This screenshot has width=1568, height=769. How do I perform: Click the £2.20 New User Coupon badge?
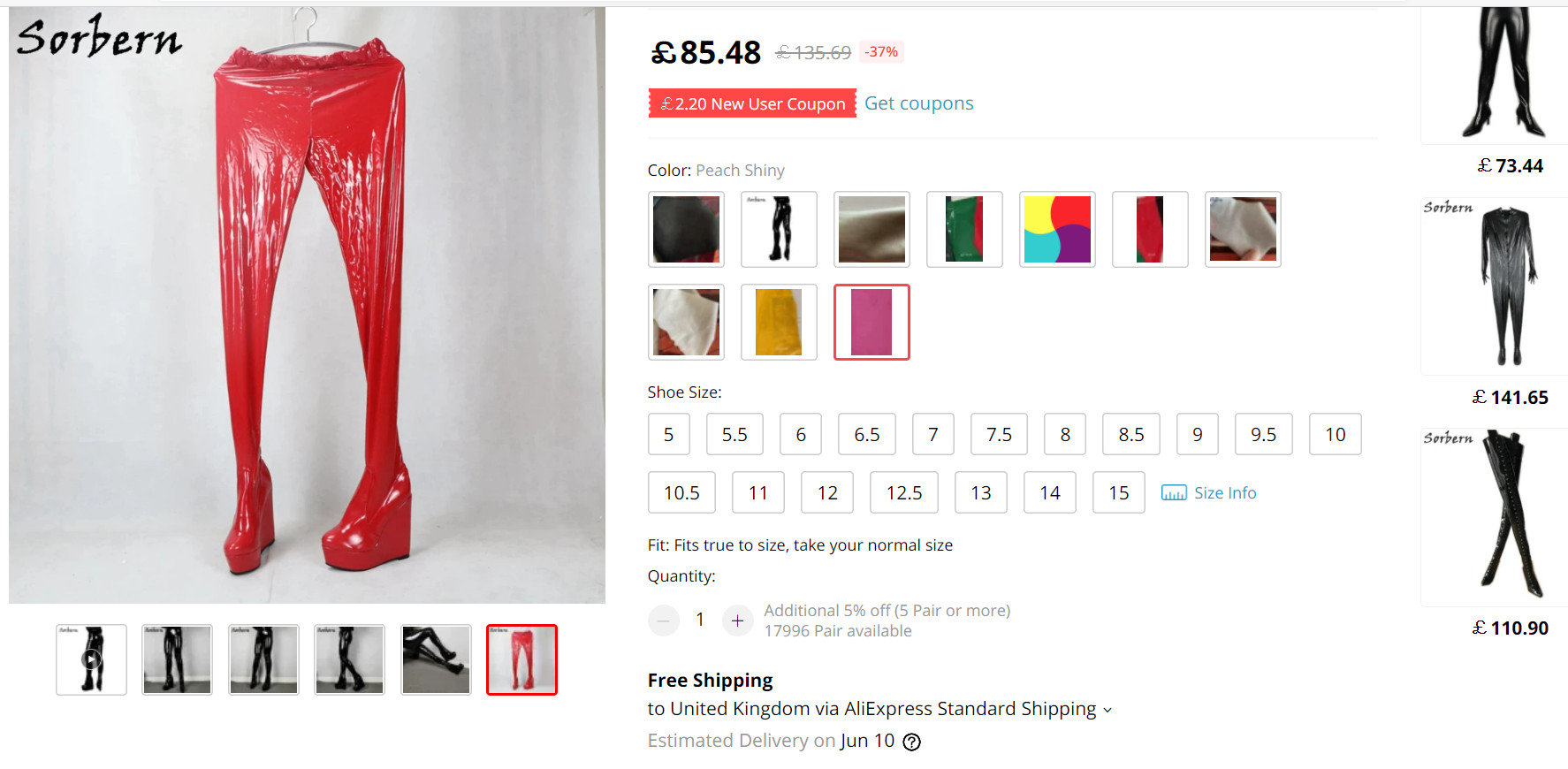752,103
